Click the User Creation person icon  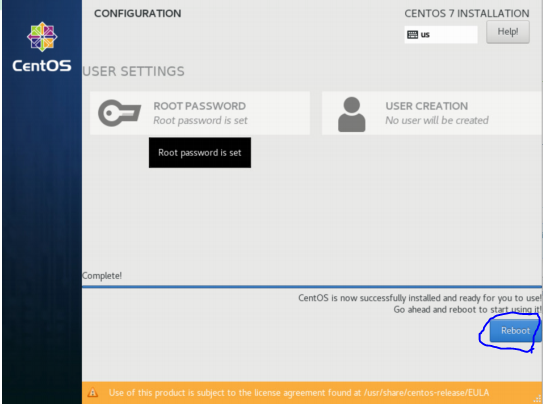point(351,114)
